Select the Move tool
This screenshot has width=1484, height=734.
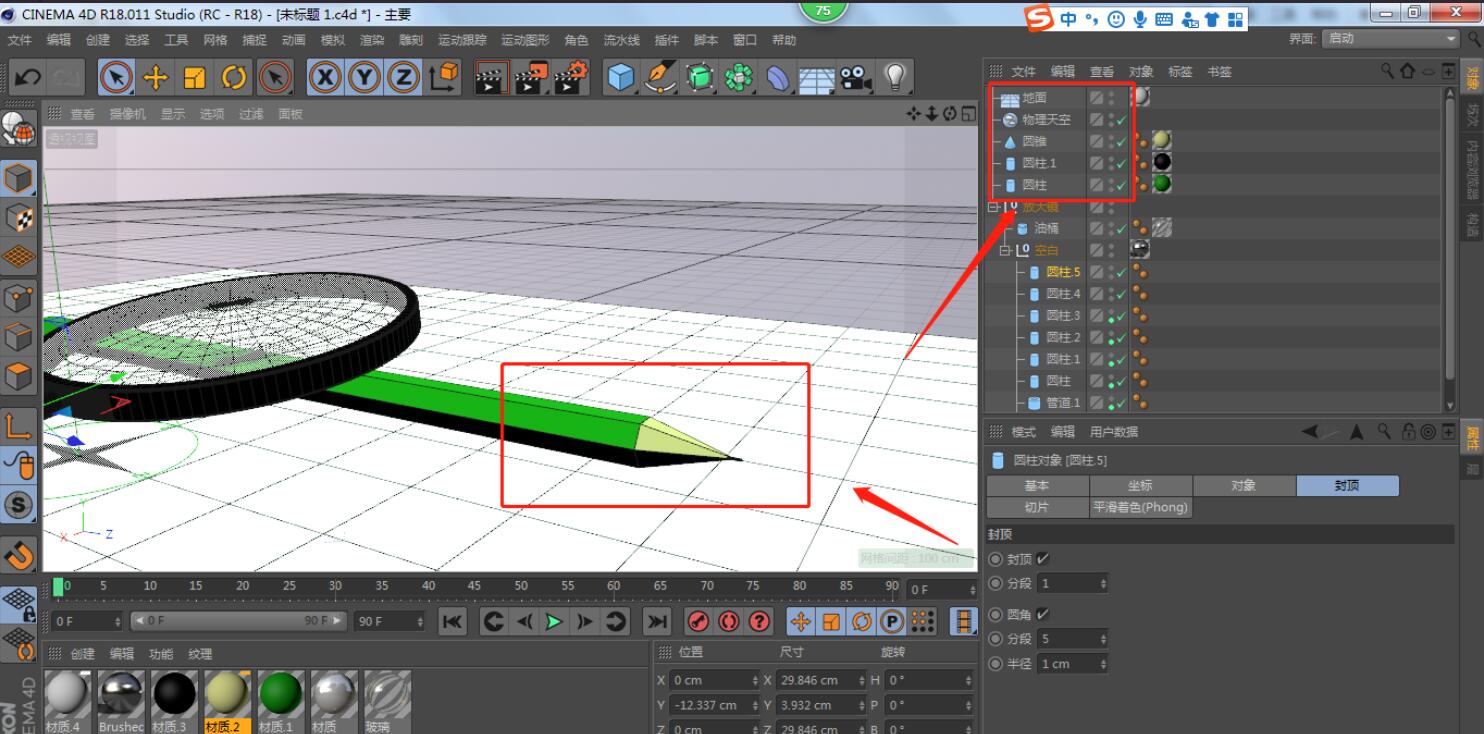pos(155,77)
